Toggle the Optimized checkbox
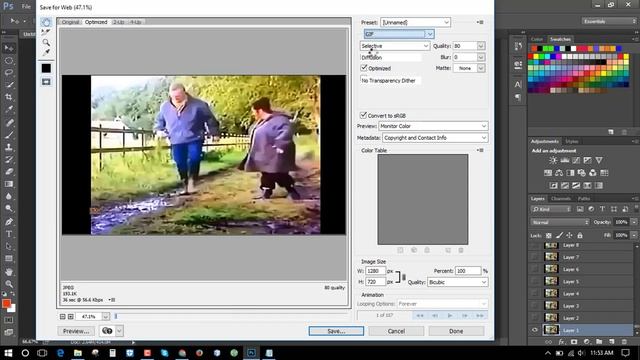The width and height of the screenshot is (640, 360). pyautogui.click(x=364, y=68)
